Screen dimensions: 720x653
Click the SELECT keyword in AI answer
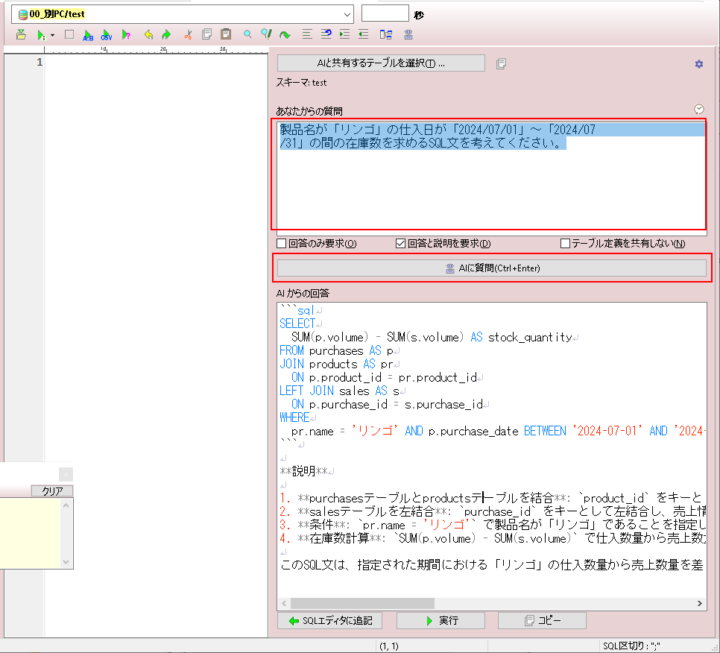297,323
